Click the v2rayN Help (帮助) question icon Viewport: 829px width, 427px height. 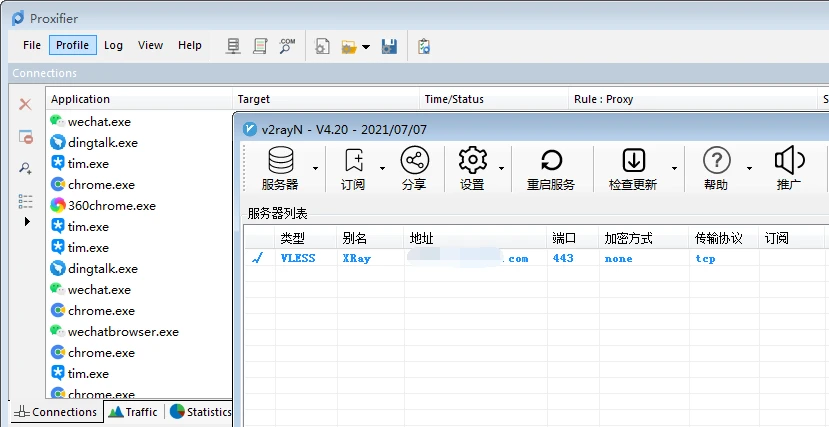click(716, 160)
